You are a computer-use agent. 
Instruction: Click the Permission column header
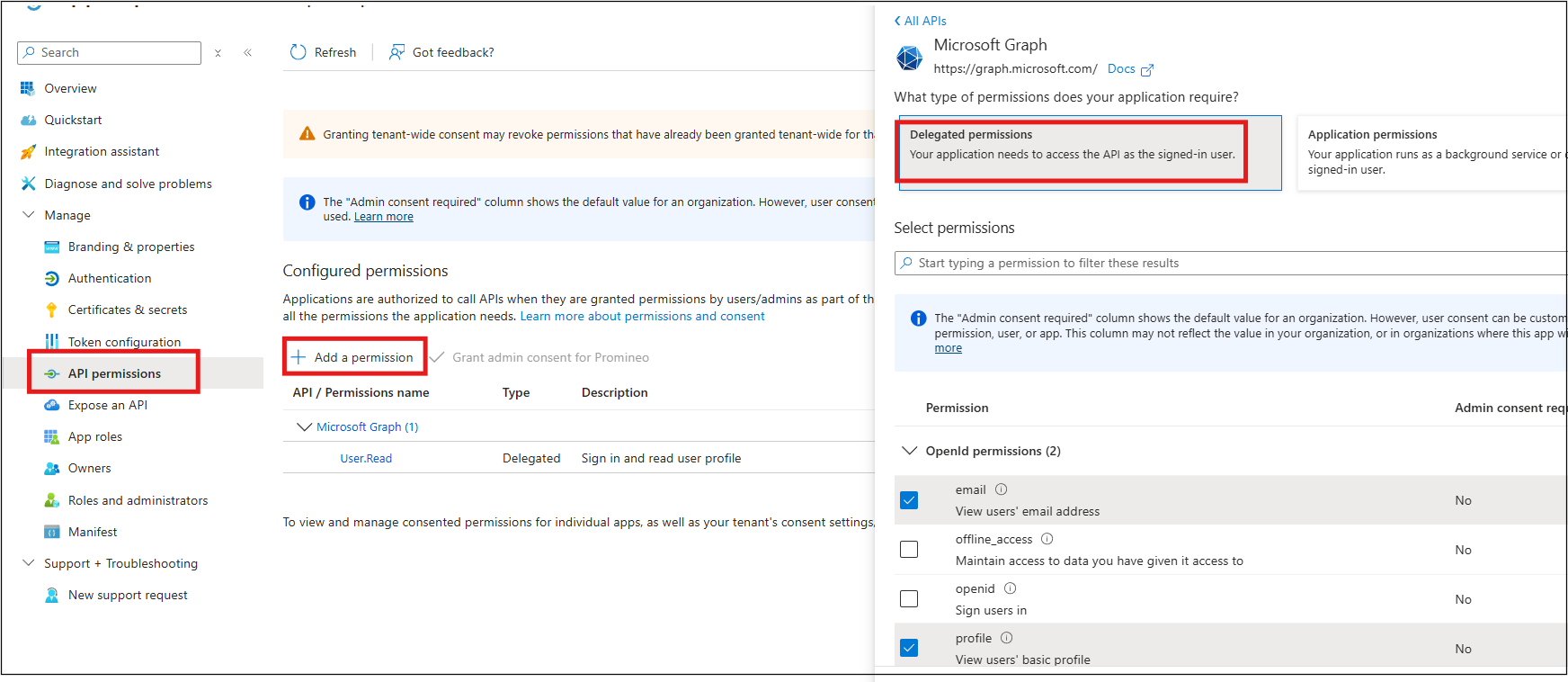[957, 408]
